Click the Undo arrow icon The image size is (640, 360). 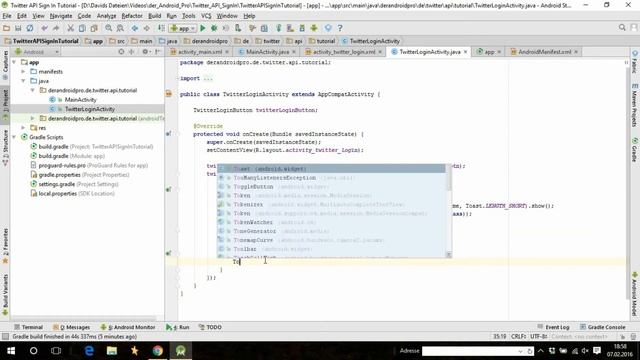click(44, 28)
